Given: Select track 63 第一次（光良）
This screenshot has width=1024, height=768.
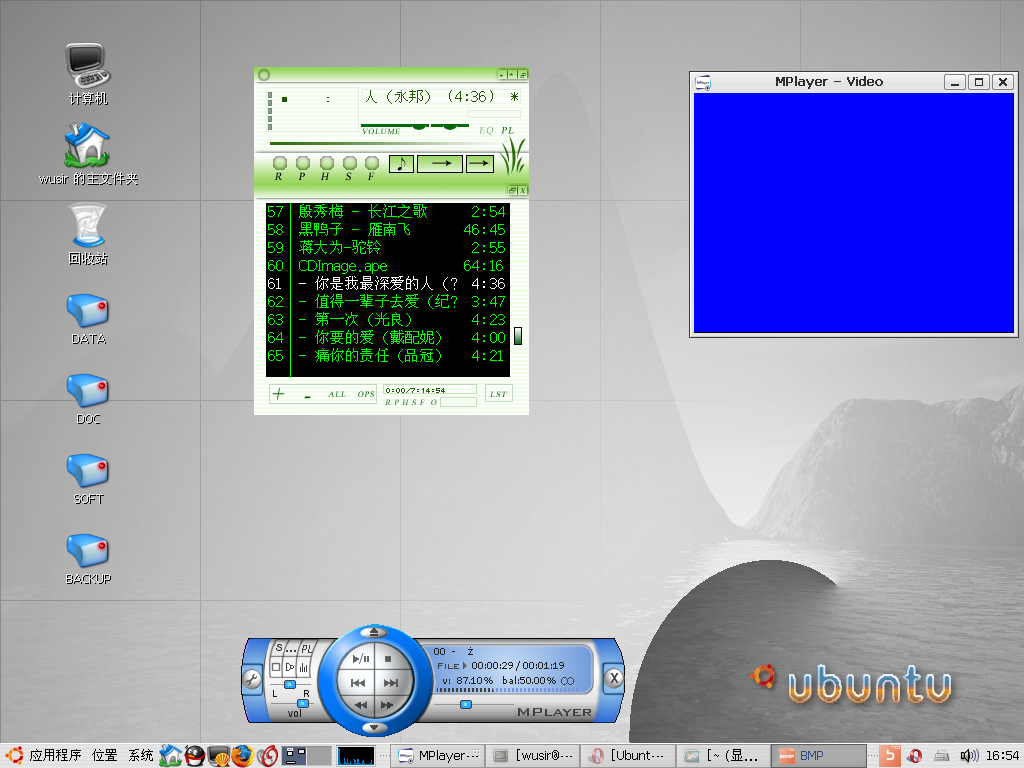Looking at the screenshot, I should [387, 319].
